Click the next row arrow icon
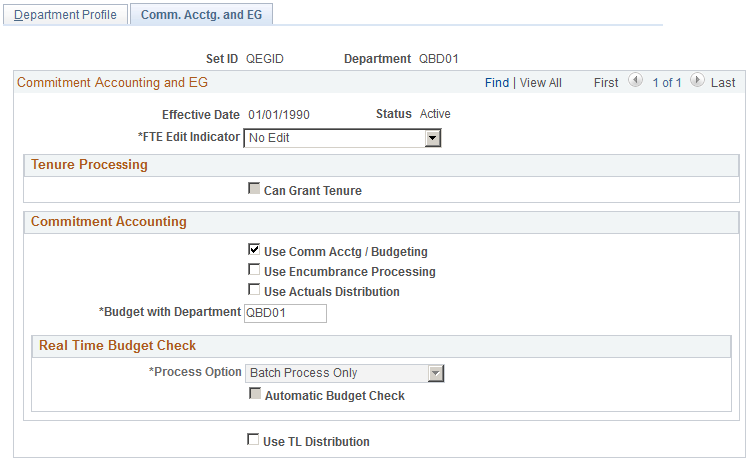Image resolution: width=752 pixels, height=466 pixels. click(697, 80)
